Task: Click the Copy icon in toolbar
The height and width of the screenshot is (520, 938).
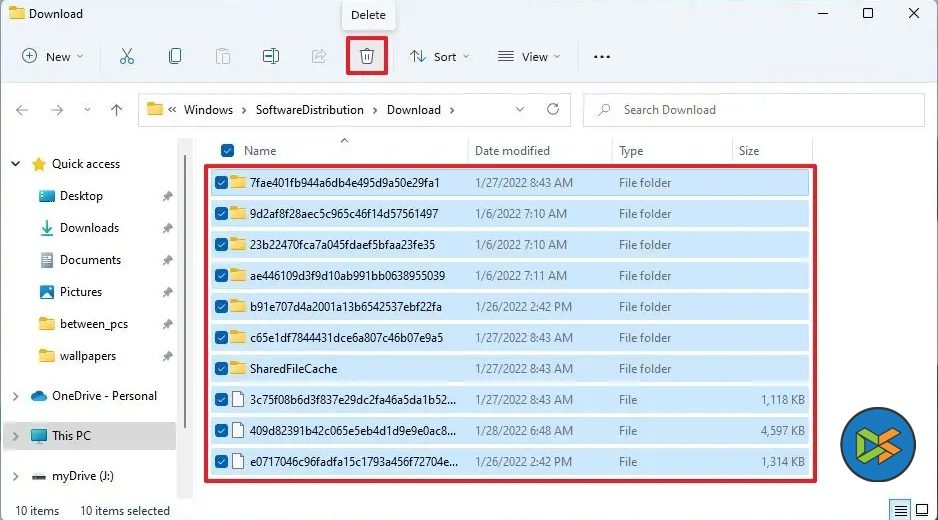Action: (x=175, y=57)
